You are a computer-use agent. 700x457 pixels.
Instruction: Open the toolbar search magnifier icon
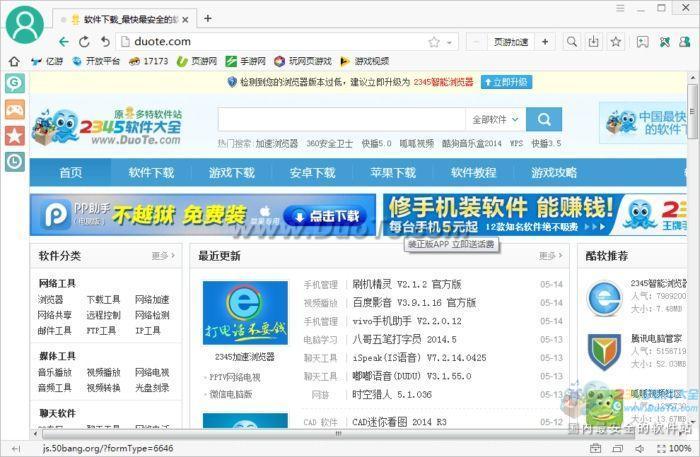click(x=571, y=42)
